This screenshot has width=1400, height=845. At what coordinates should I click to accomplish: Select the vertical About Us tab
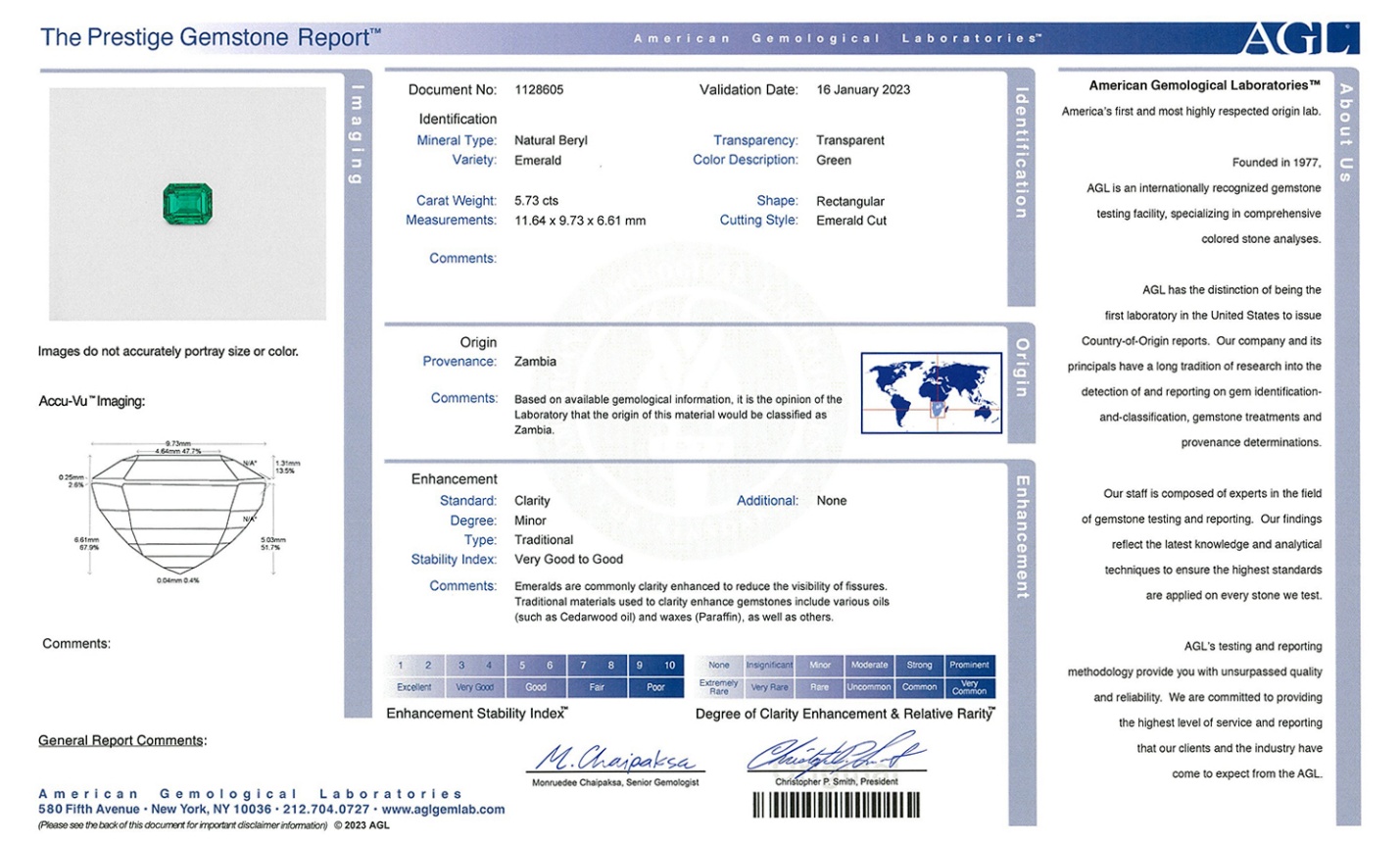point(1347,132)
